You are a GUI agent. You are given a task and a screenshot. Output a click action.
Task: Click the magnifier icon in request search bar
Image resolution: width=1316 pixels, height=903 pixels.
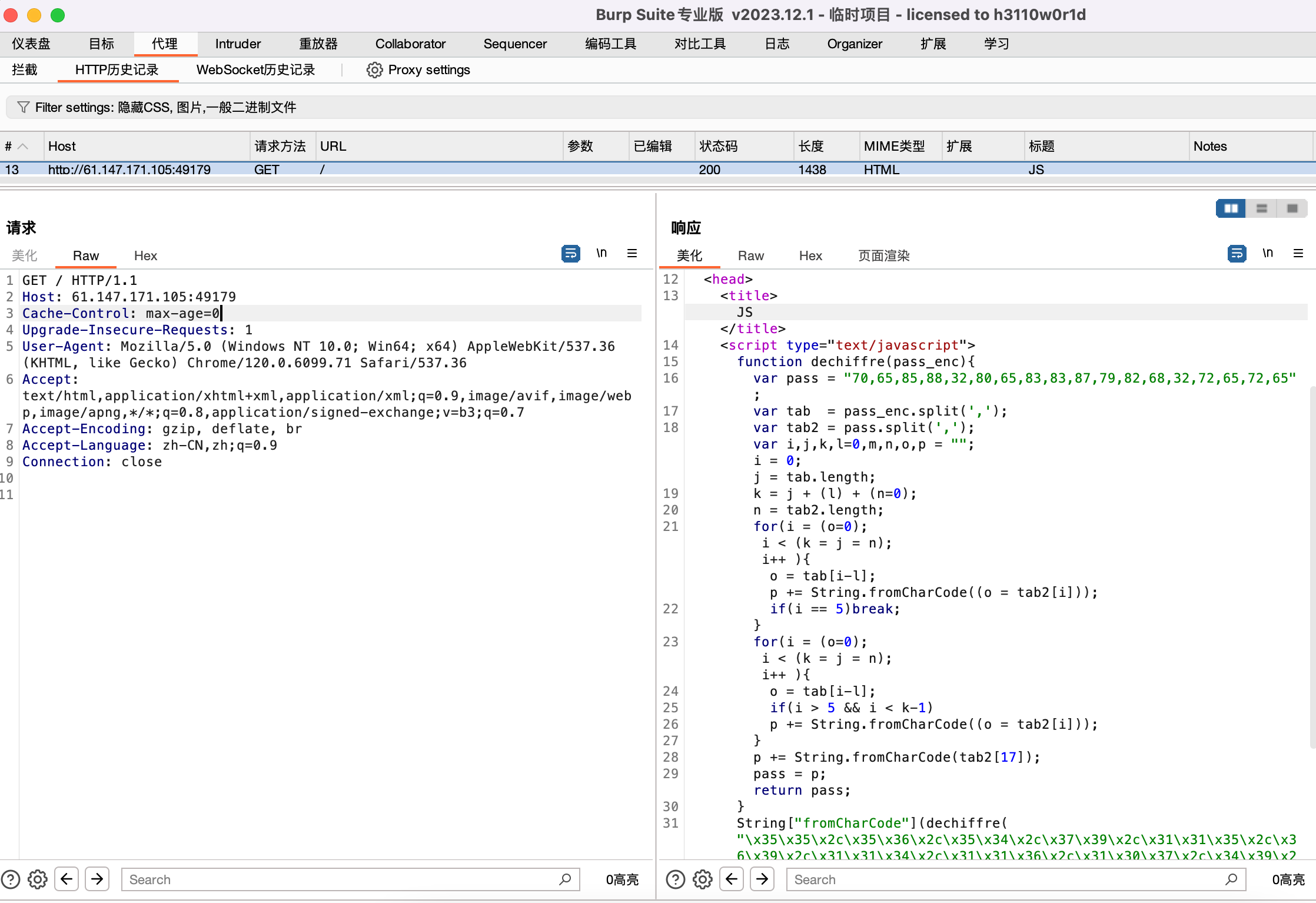(x=564, y=879)
